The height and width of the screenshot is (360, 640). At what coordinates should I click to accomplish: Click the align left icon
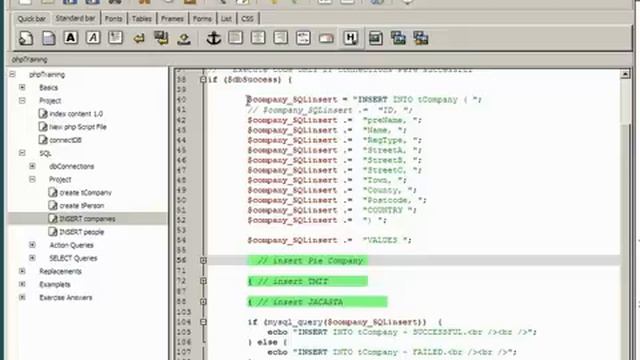point(236,38)
